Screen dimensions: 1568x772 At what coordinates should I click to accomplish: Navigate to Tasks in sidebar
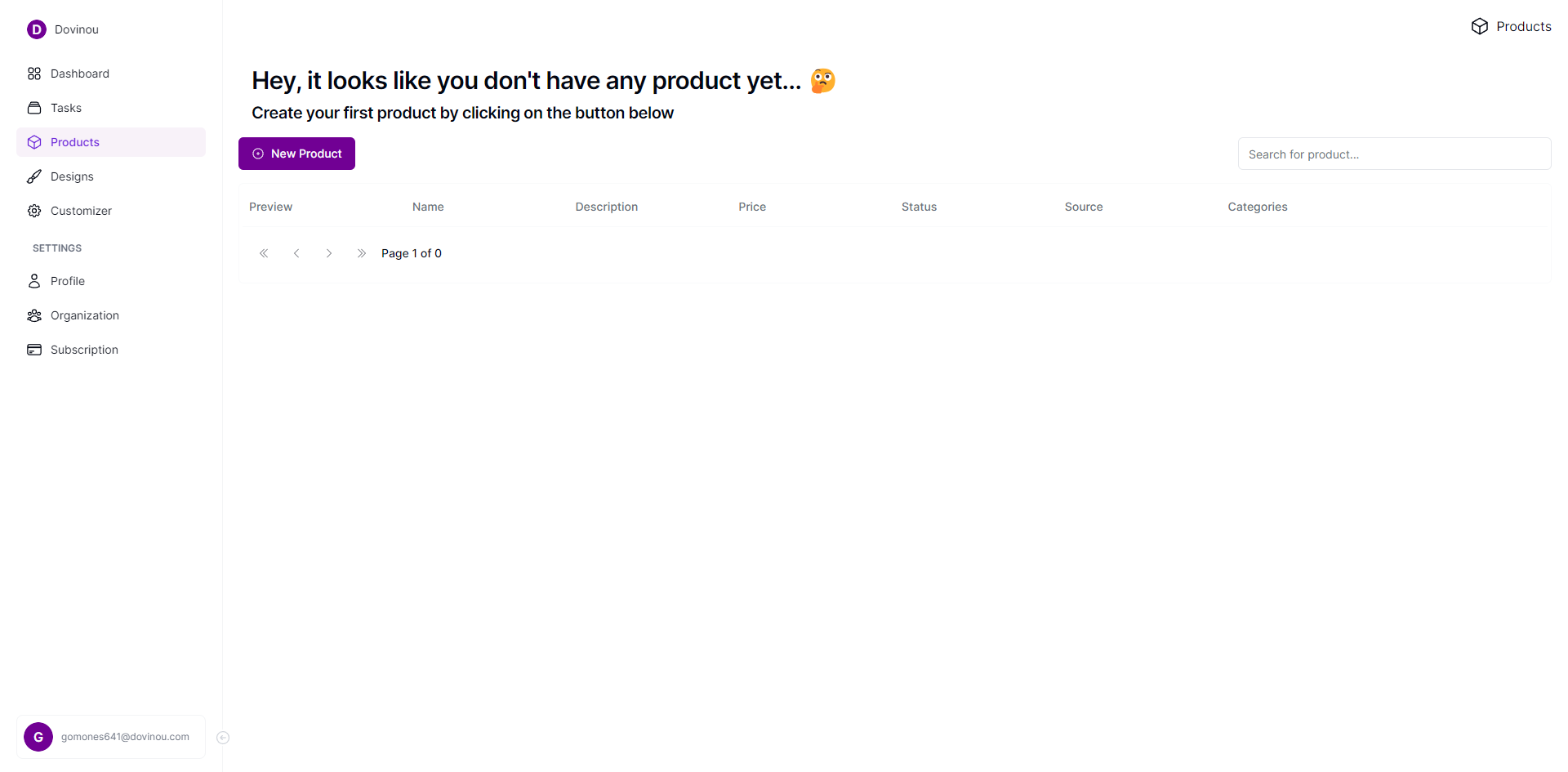[66, 108]
